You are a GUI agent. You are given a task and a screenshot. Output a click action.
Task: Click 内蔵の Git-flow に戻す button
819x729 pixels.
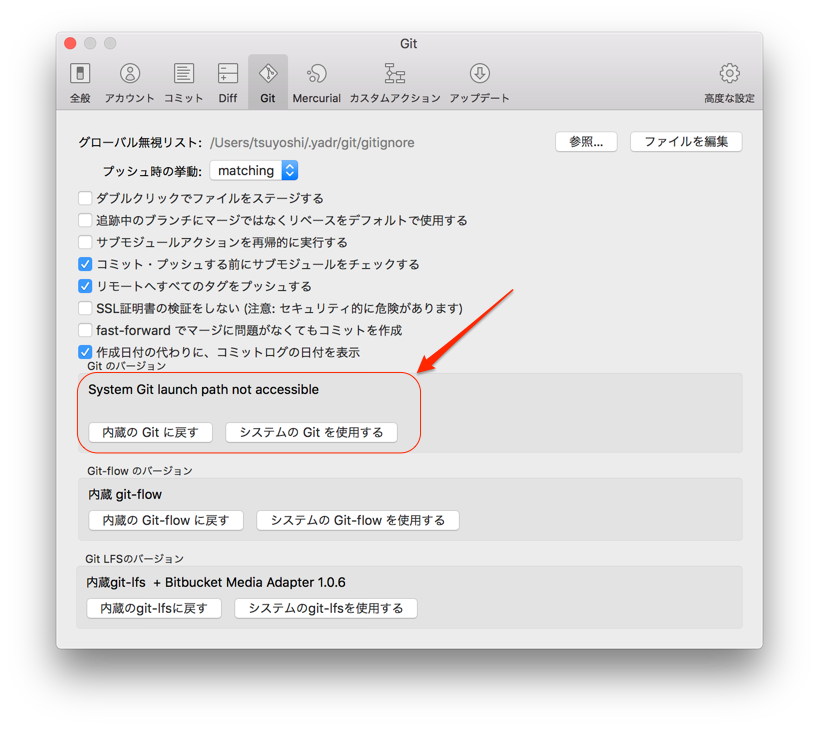click(x=166, y=521)
